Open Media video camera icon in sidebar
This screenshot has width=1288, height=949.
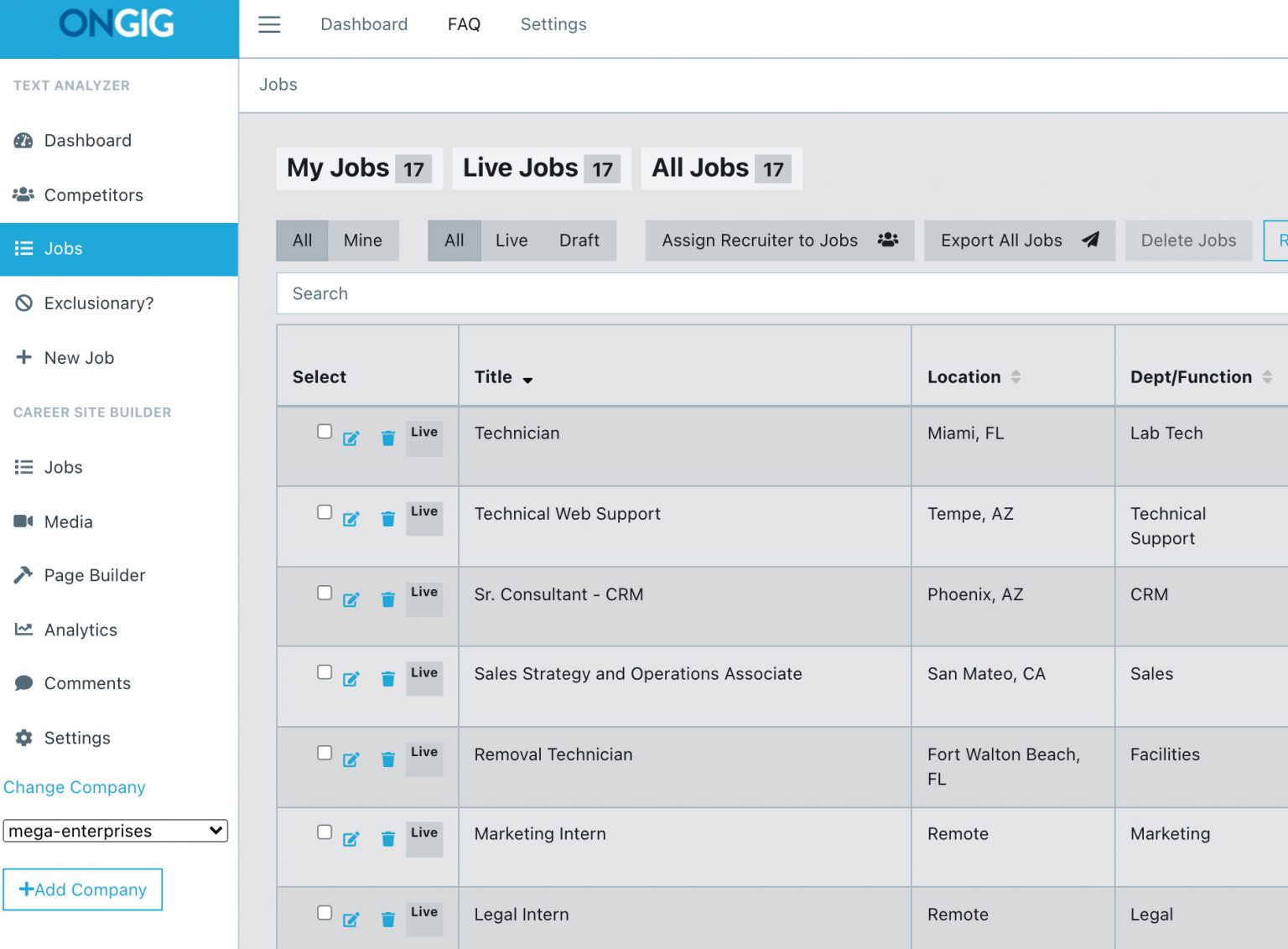tap(23, 521)
